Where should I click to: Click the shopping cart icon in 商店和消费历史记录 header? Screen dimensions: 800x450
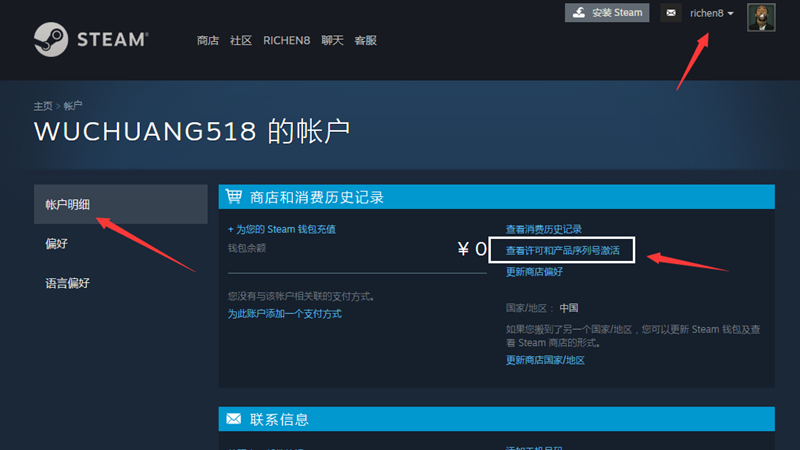tap(234, 197)
